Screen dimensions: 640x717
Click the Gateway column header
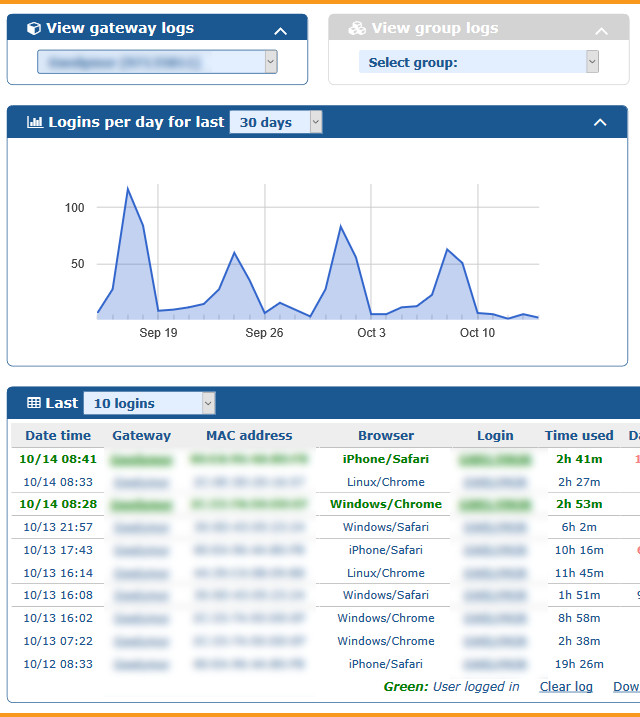[x=141, y=435]
